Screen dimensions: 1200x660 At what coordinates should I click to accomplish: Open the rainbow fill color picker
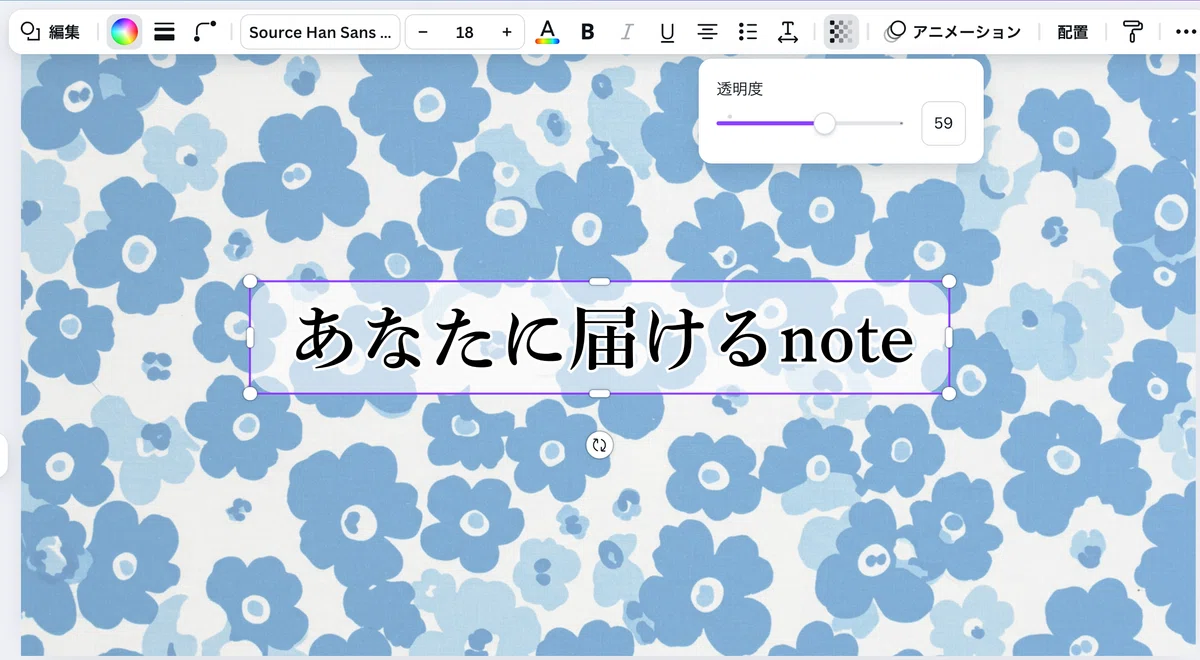pyautogui.click(x=124, y=32)
